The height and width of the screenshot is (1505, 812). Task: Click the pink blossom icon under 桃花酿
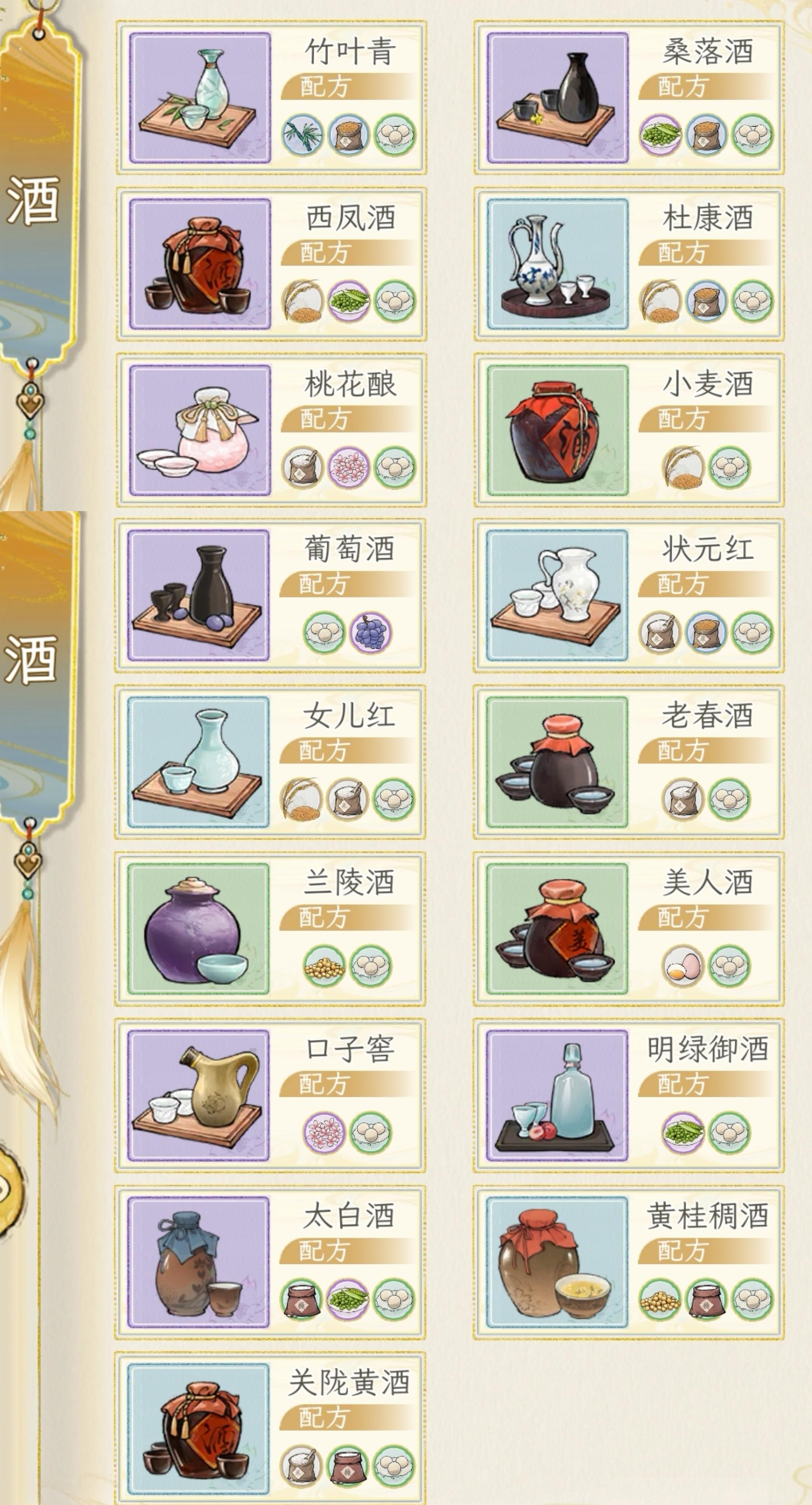point(349,467)
